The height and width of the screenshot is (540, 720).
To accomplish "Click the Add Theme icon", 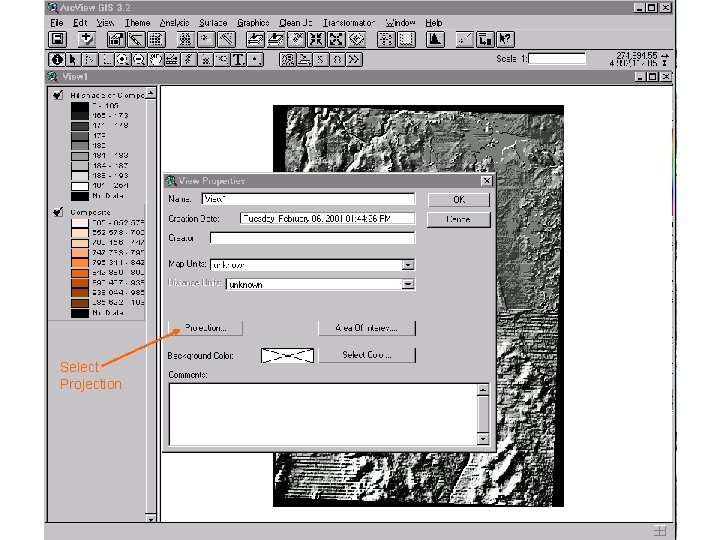I will pos(86,39).
